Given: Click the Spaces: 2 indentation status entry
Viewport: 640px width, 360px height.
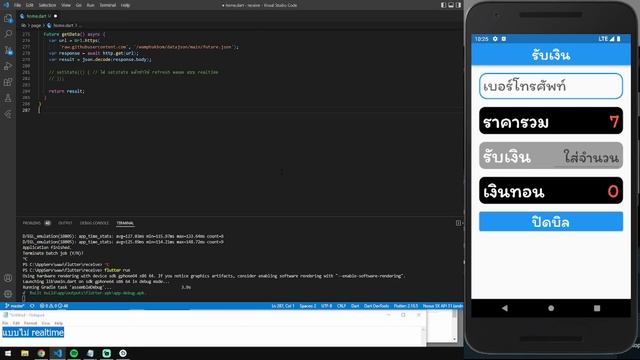Looking at the screenshot, I should [x=308, y=306].
